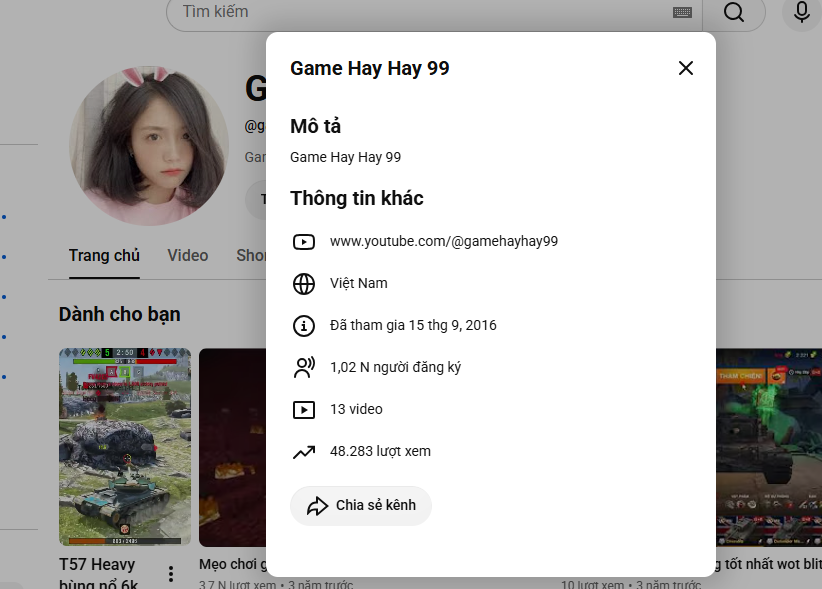Click the video count play icon
The width and height of the screenshot is (822, 589).
304,409
